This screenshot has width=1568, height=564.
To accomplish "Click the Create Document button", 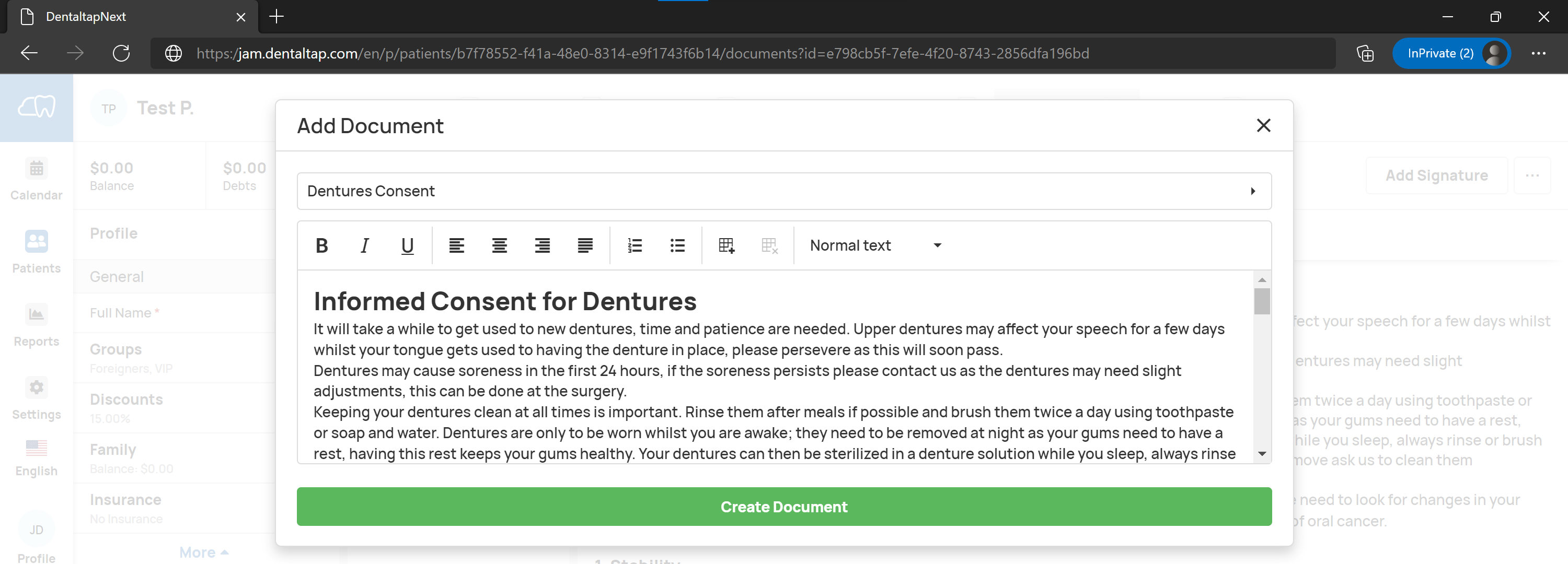I will coord(783,506).
